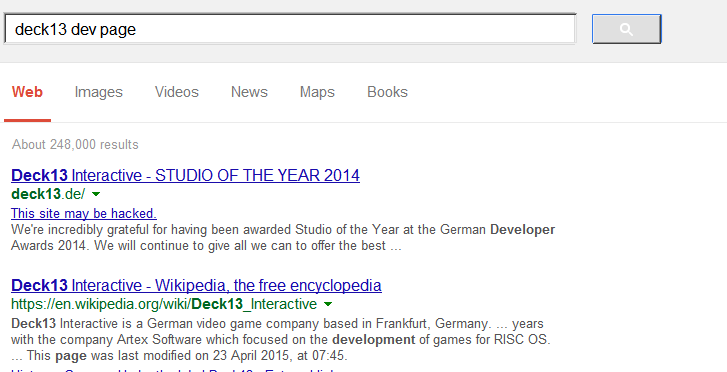Viewport: 727px width, 372px height.
Task: Click the en.wikipedia.org/wiki/Deck13_Interactive URL text
Action: [164, 304]
